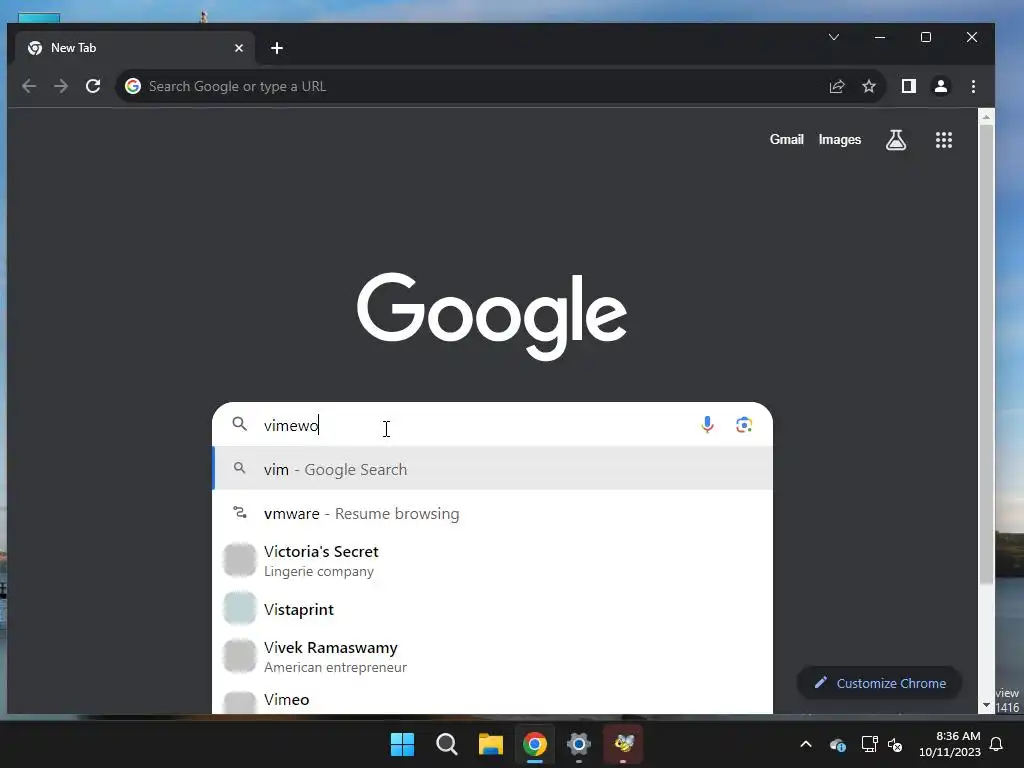Show hidden system tray icons

(806, 744)
